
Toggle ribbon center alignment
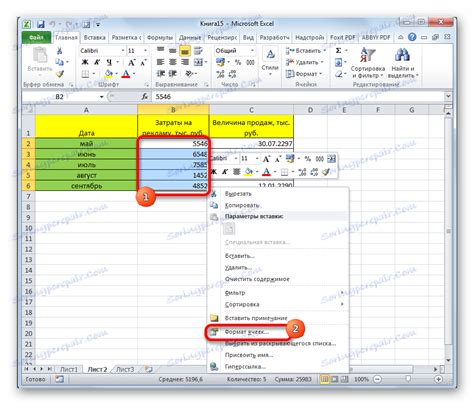point(173,62)
